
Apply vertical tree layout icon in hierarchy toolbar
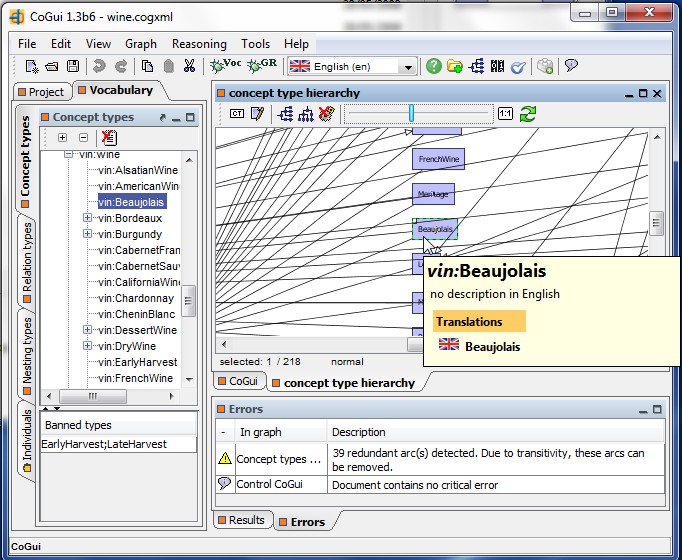[x=306, y=114]
